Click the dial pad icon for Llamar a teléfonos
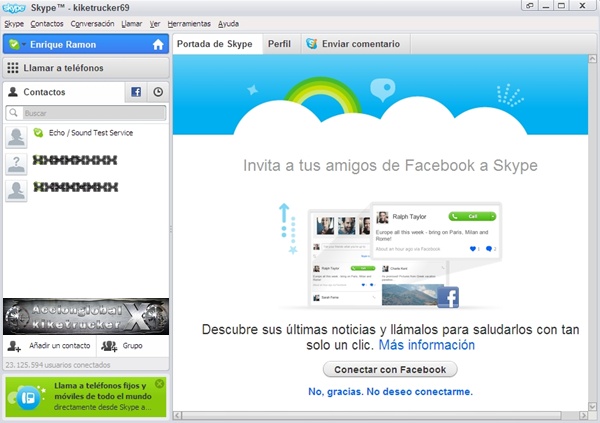600x423 pixels. [x=13, y=68]
